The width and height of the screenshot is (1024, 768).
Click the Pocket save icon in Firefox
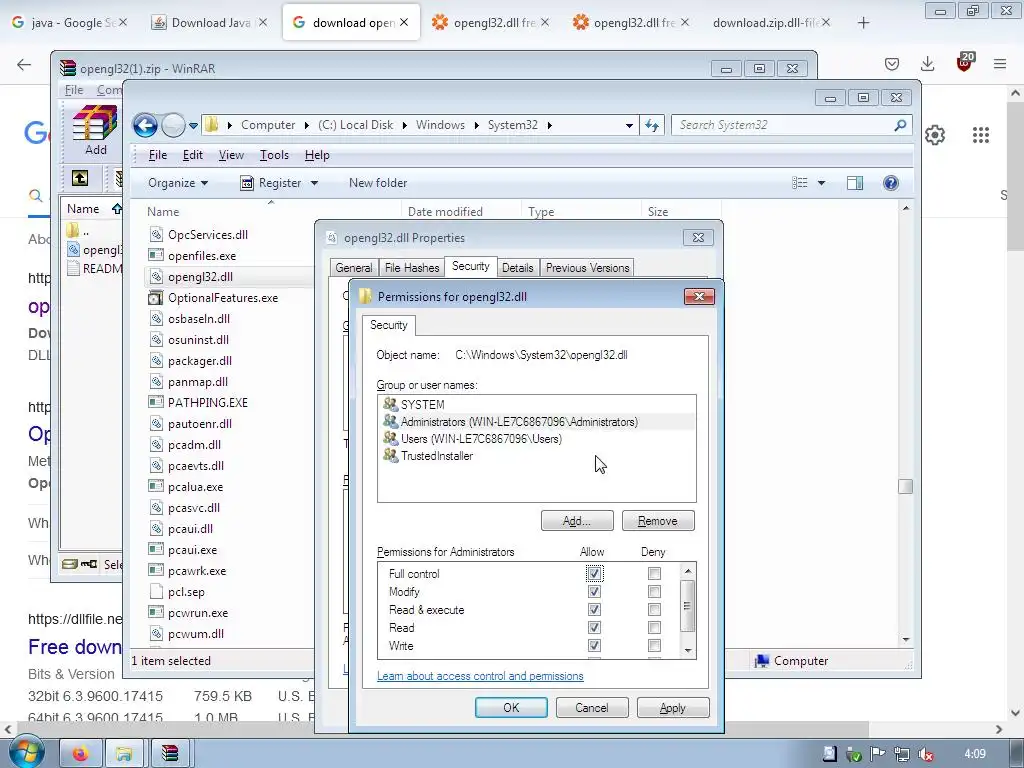891,63
